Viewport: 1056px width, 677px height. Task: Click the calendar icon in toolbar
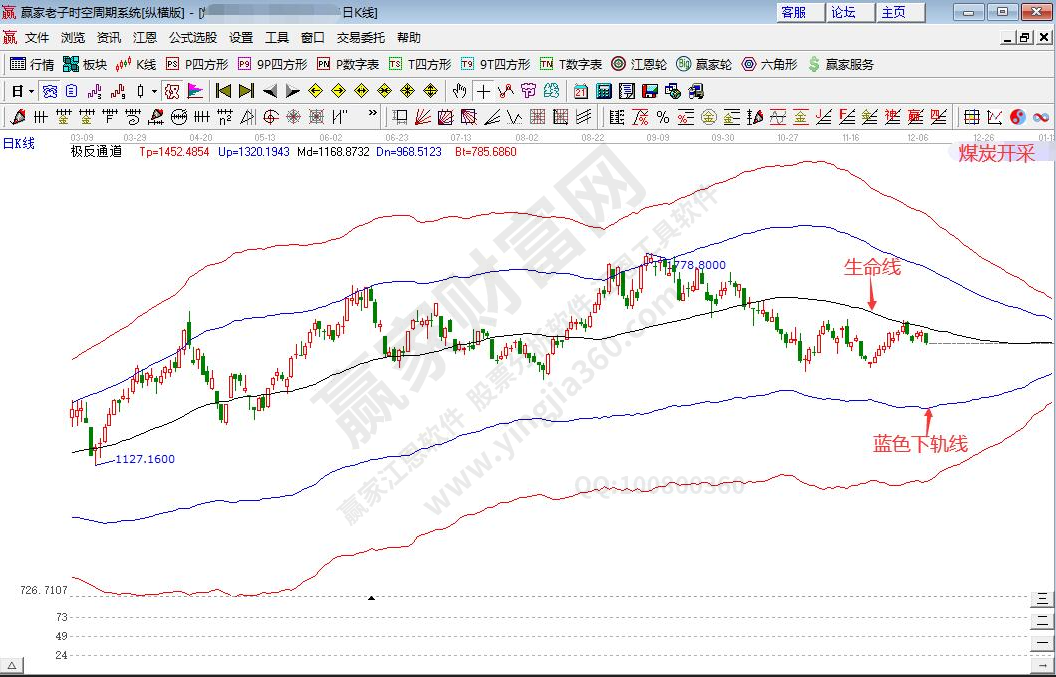click(581, 91)
